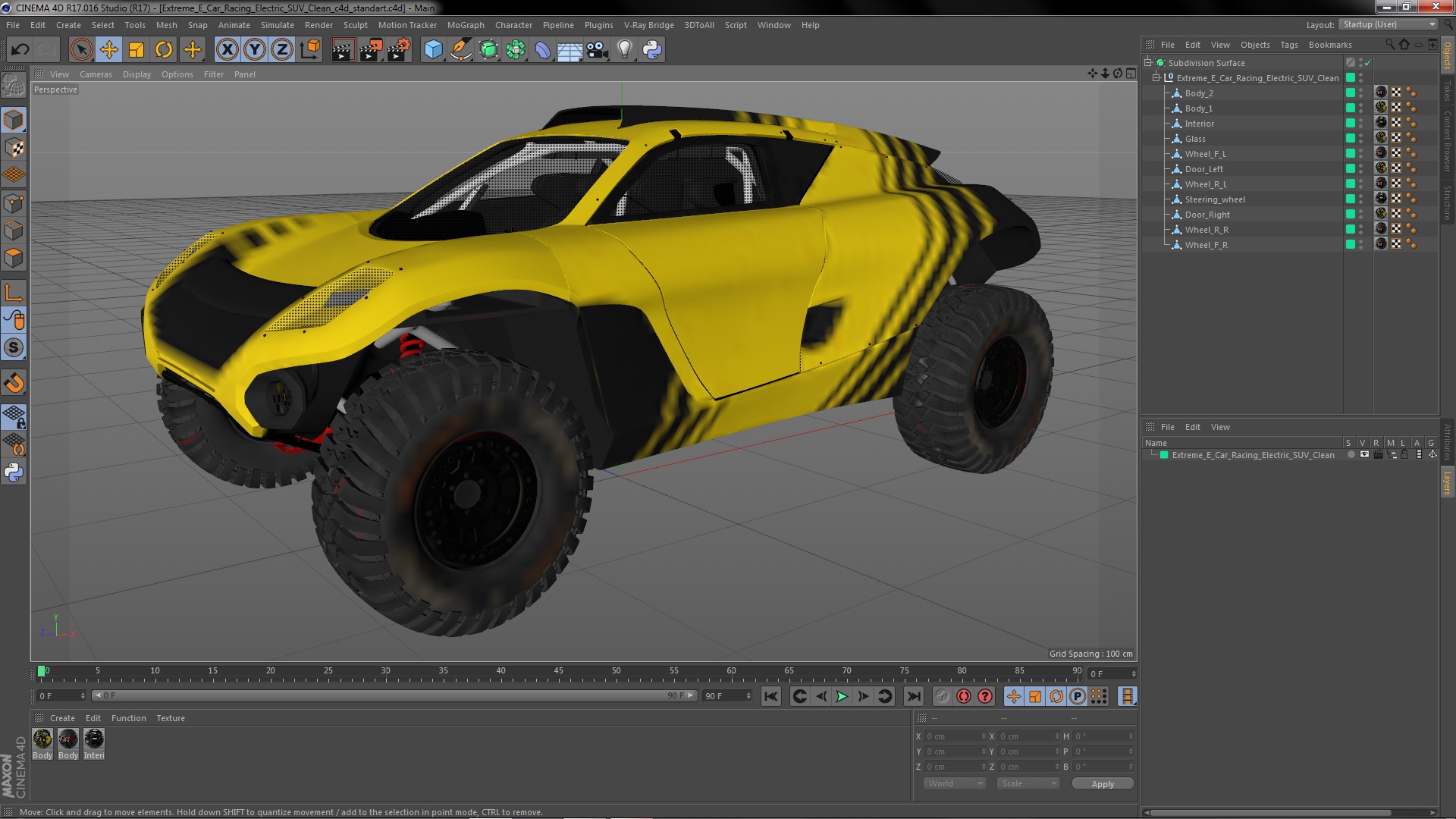
Task: Toggle visibility dots for Glass object
Action: [x=1360, y=139]
